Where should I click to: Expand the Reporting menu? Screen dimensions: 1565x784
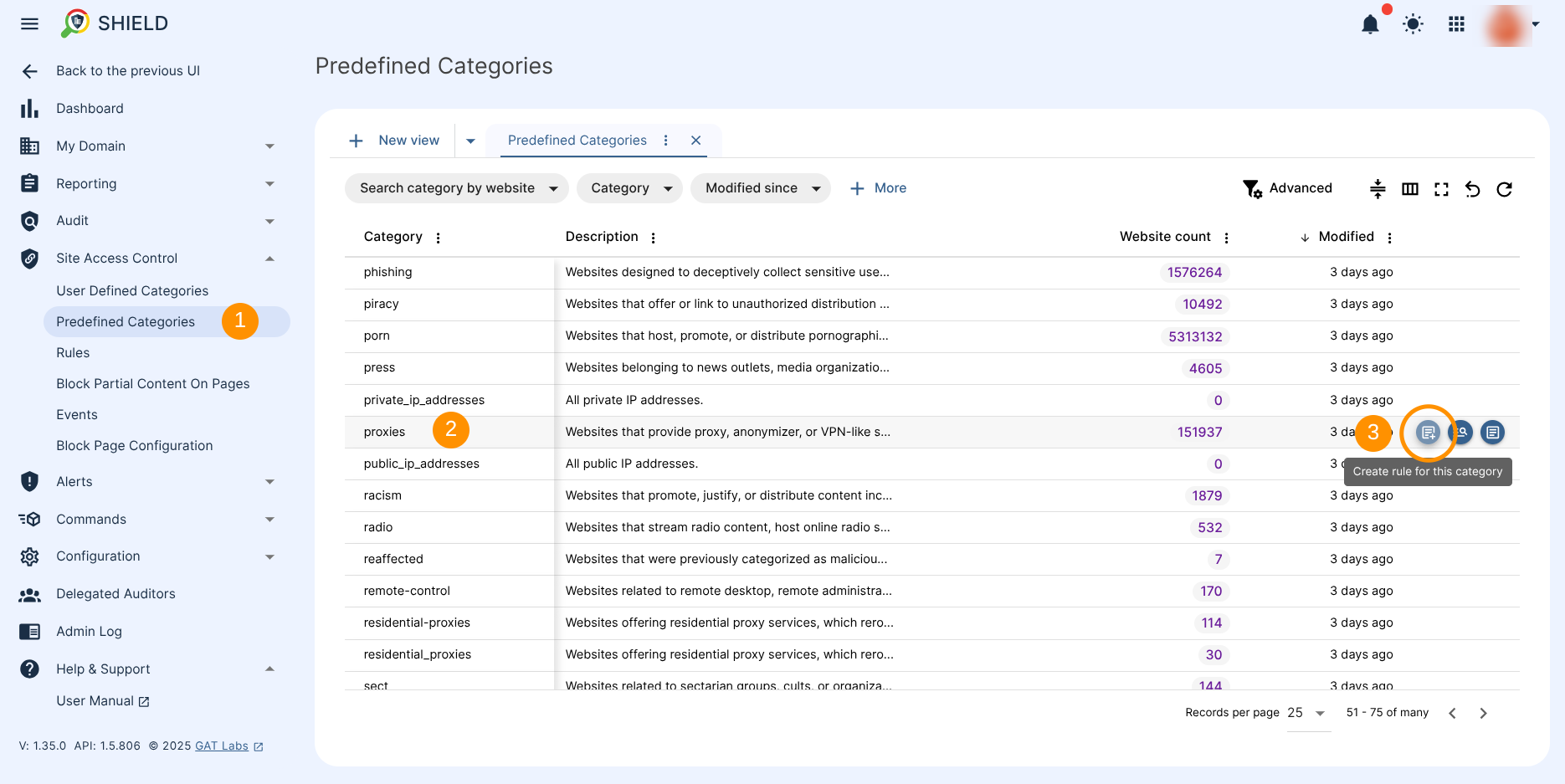[x=269, y=184]
